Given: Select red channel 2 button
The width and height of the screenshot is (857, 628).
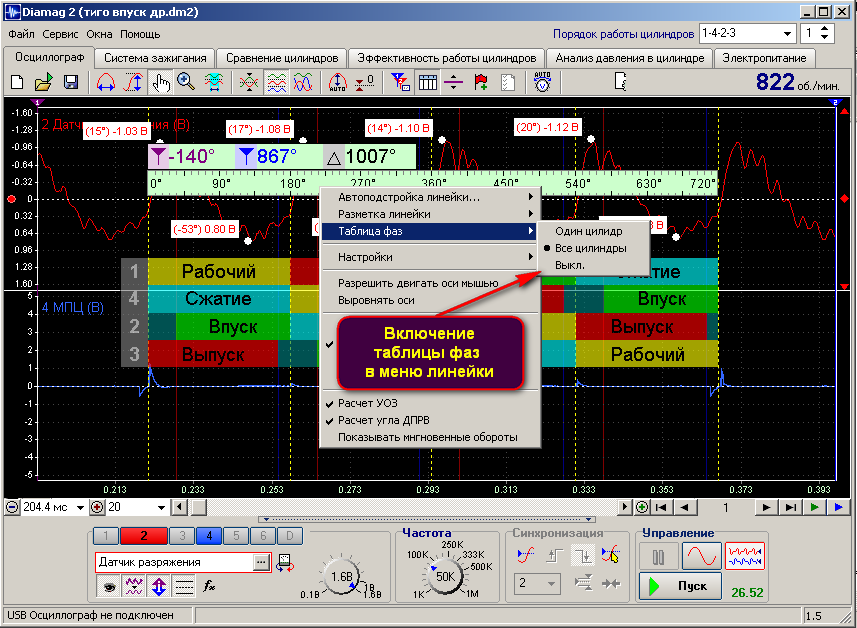Looking at the screenshot, I should click(x=143, y=536).
